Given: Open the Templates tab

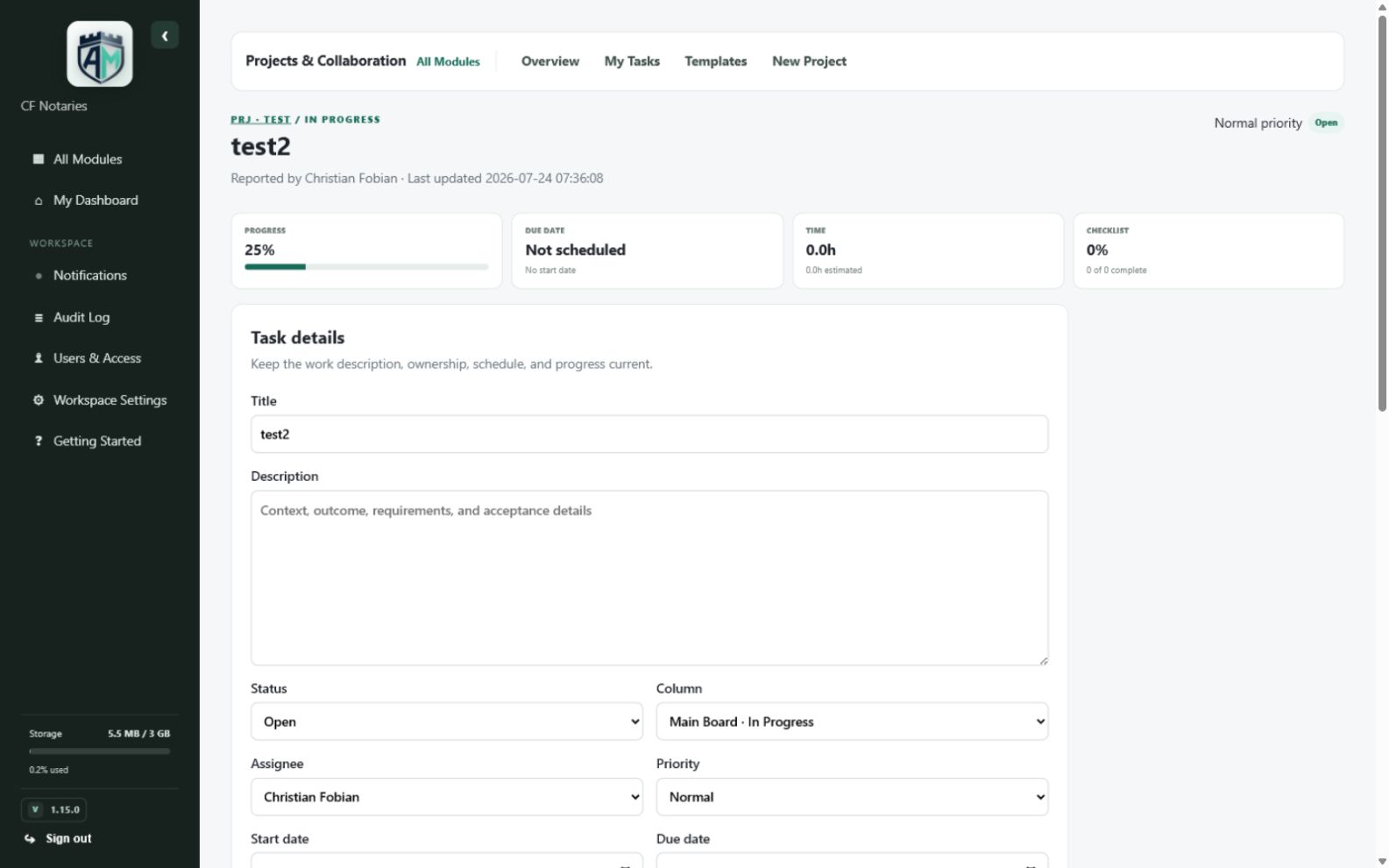Looking at the screenshot, I should coord(716,61).
